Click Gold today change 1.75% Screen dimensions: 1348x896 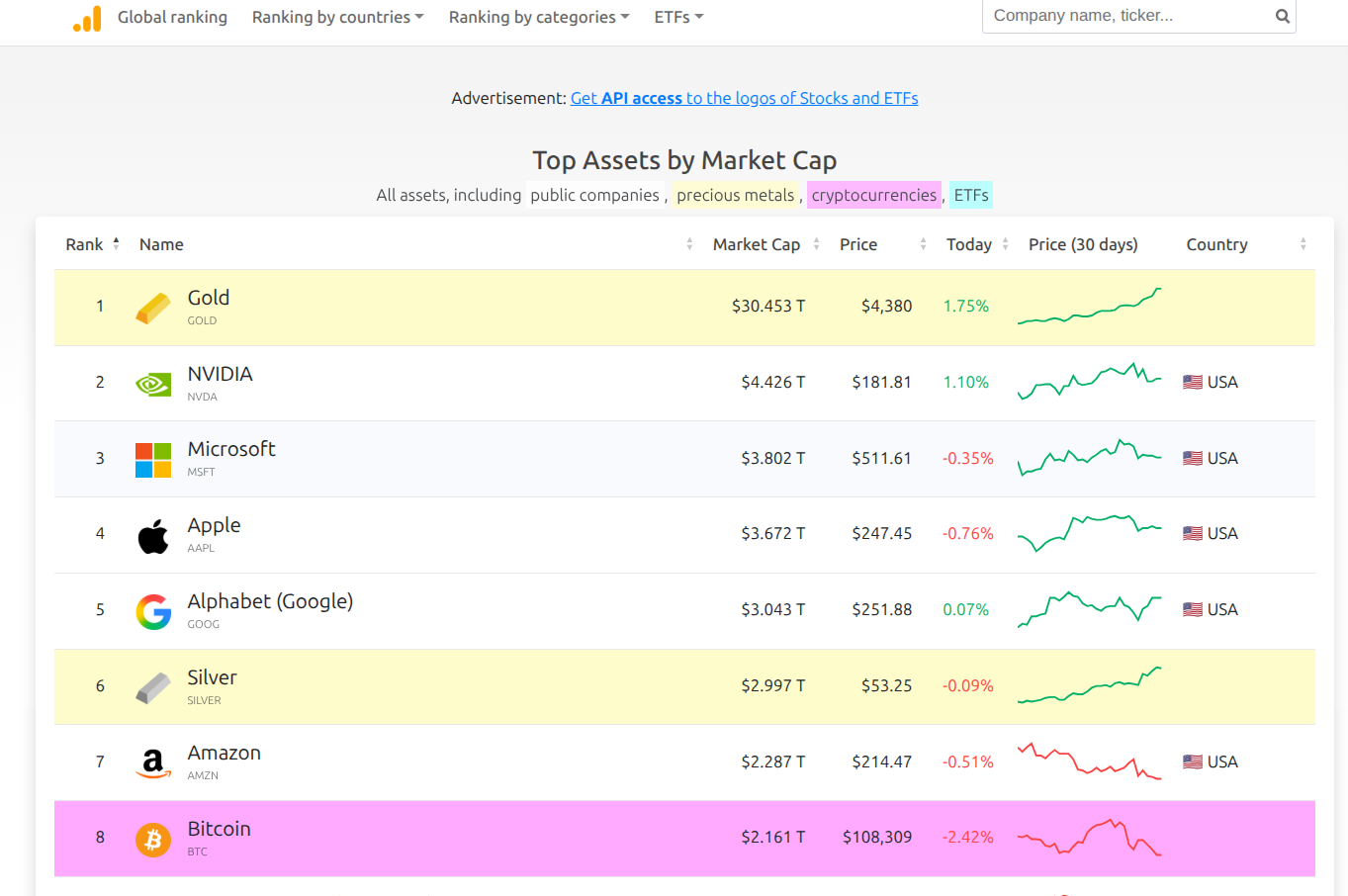pyautogui.click(x=966, y=306)
